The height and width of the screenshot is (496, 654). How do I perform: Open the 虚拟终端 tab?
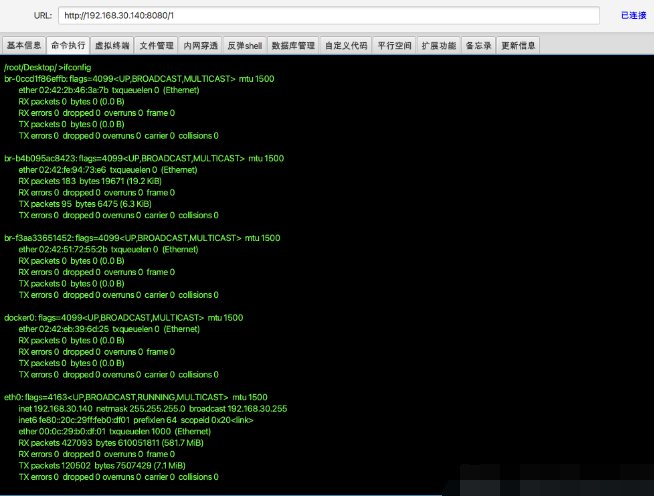point(112,45)
